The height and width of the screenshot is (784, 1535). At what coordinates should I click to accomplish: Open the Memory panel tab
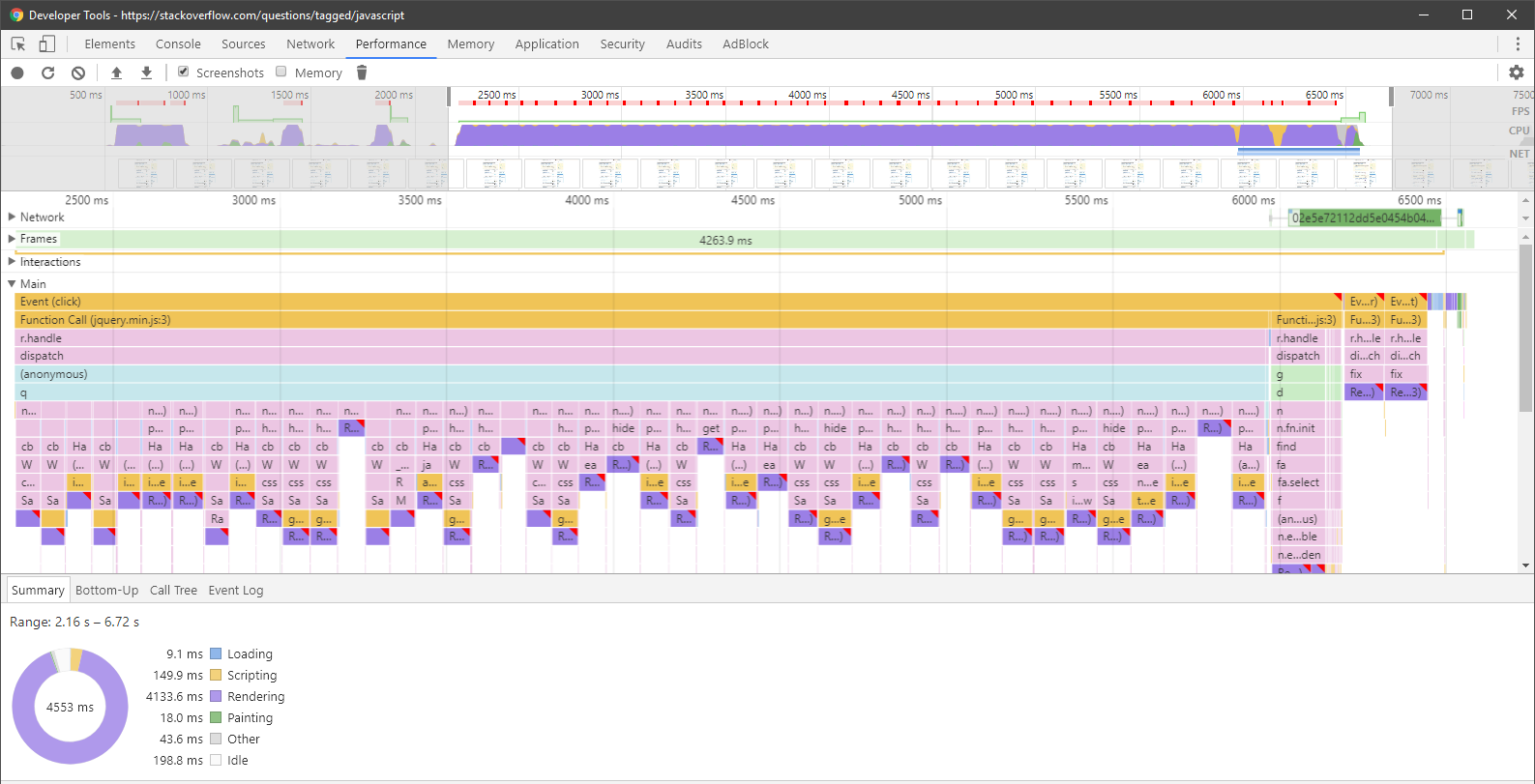click(470, 44)
